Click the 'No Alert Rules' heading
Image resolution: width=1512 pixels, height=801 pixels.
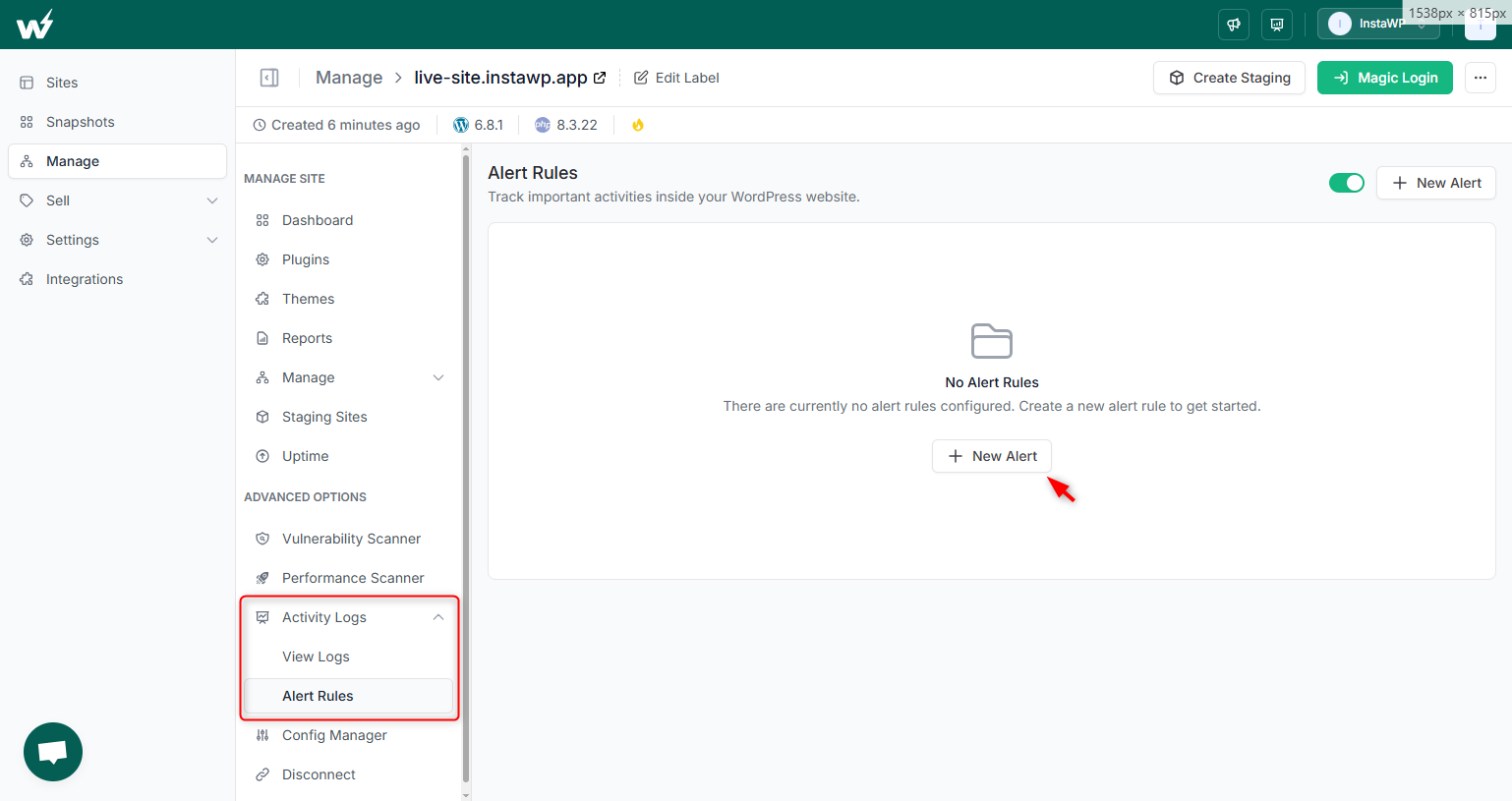992,382
